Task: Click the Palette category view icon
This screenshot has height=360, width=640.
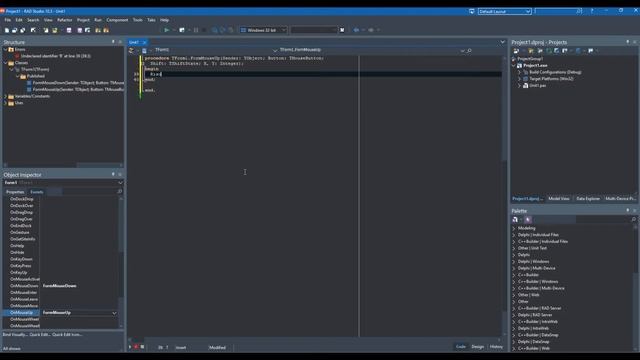Action: click(x=515, y=220)
